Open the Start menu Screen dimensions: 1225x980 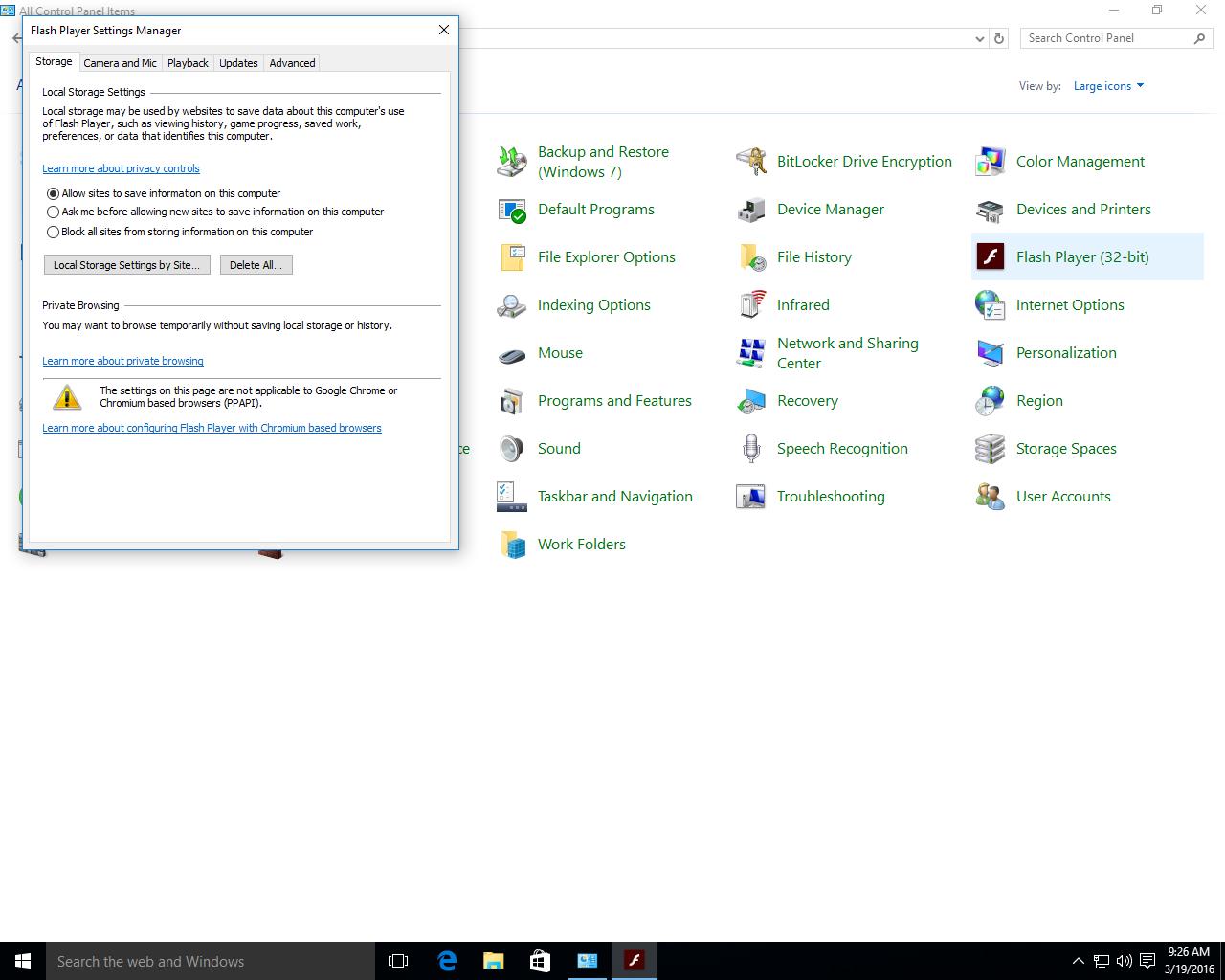23,961
